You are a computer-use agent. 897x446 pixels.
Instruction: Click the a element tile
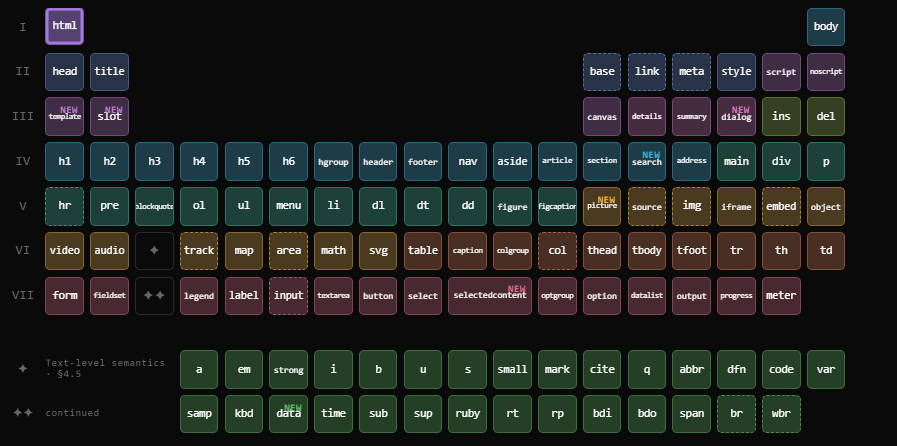point(199,369)
